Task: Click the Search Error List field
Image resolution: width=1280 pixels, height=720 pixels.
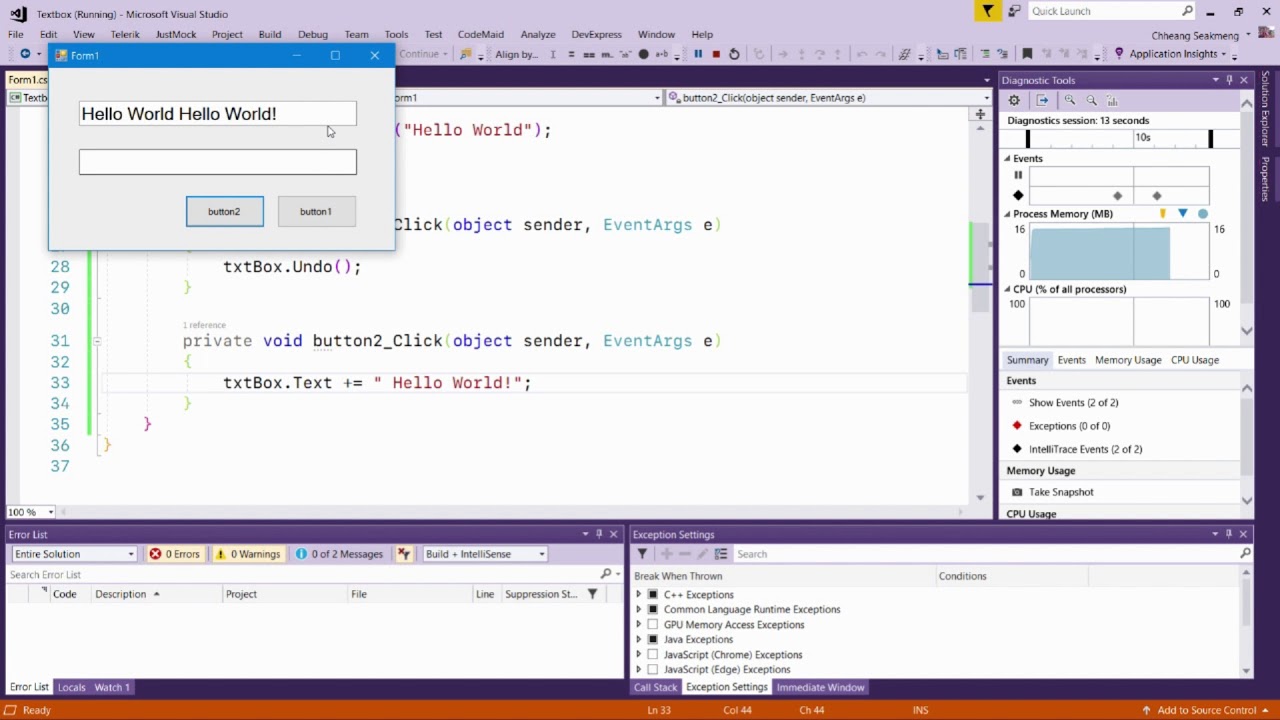Action: [x=301, y=574]
